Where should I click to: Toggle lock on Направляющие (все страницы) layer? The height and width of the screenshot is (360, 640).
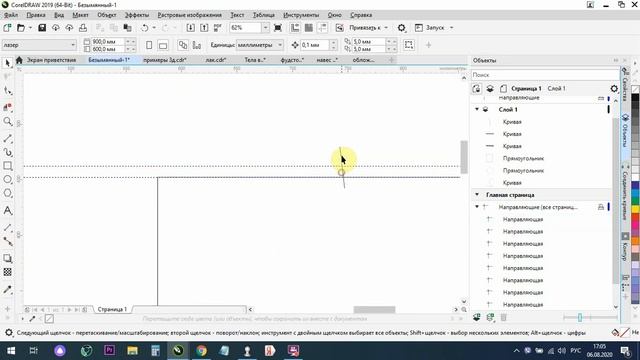tap(601, 207)
